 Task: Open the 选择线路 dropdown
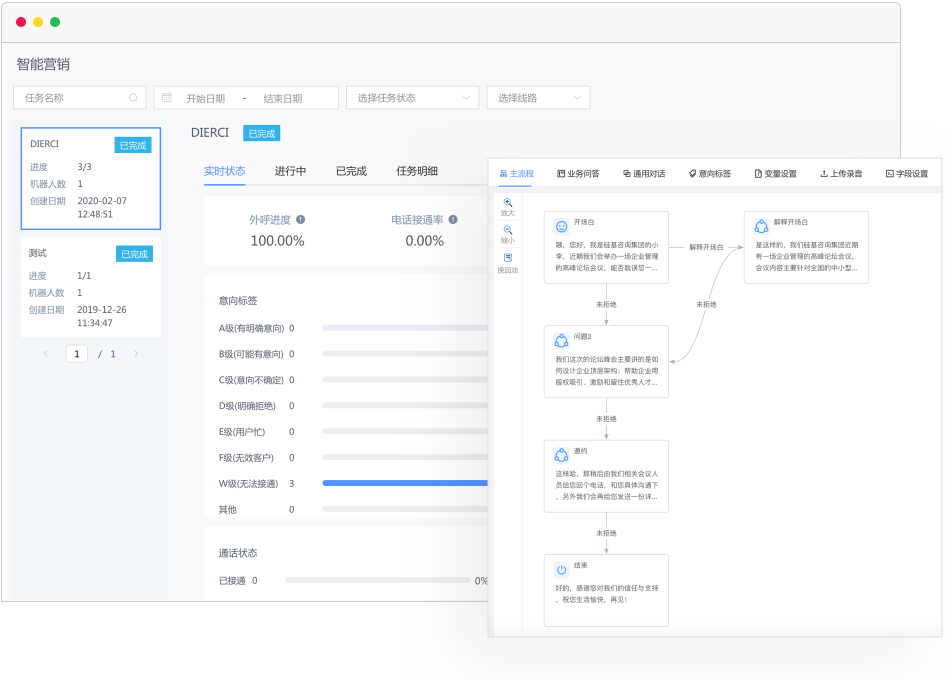[x=538, y=98]
